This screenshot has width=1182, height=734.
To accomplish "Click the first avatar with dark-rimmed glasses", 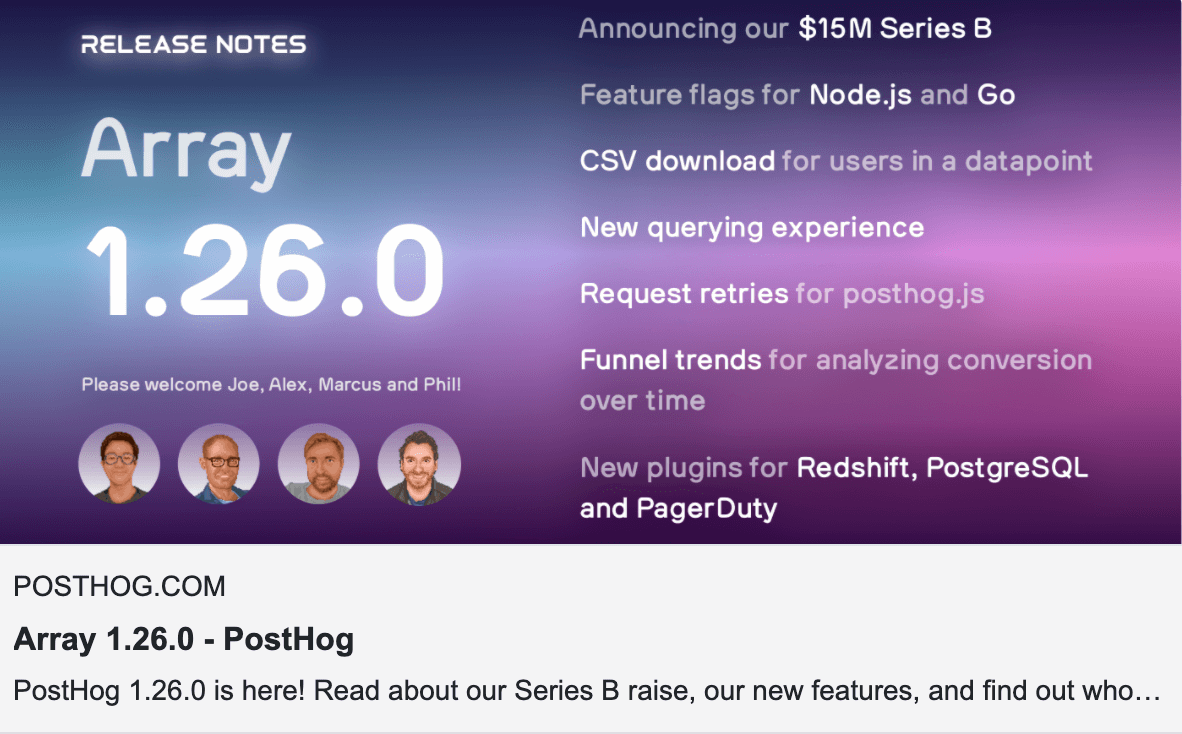I will coord(119,464).
